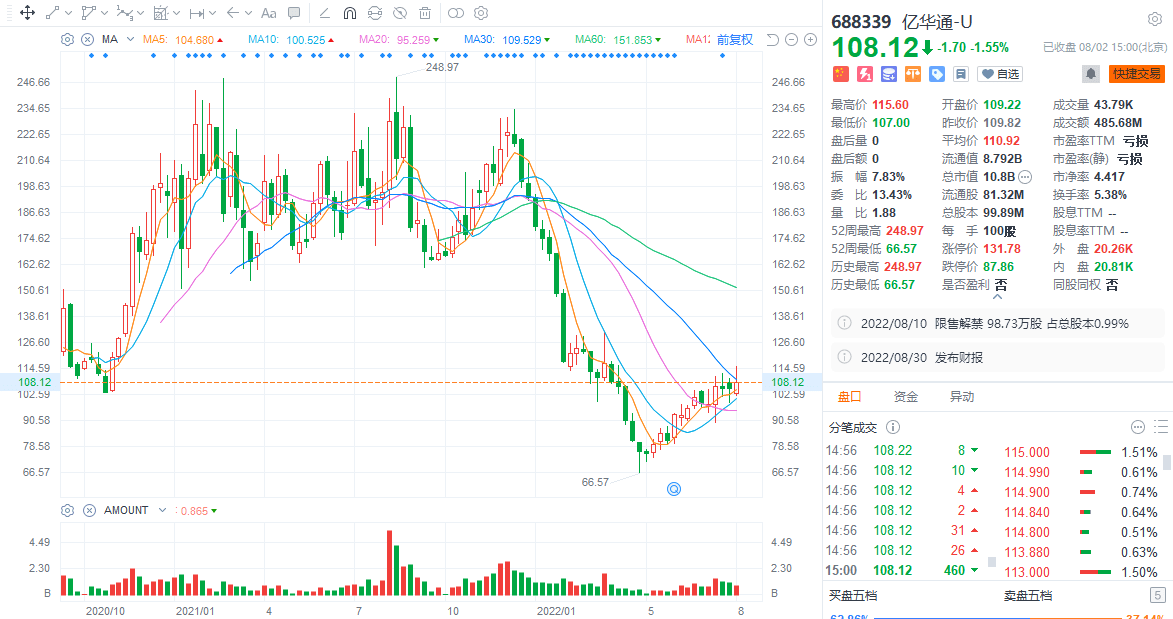Add stock to 自选 watchlist

(1000, 74)
